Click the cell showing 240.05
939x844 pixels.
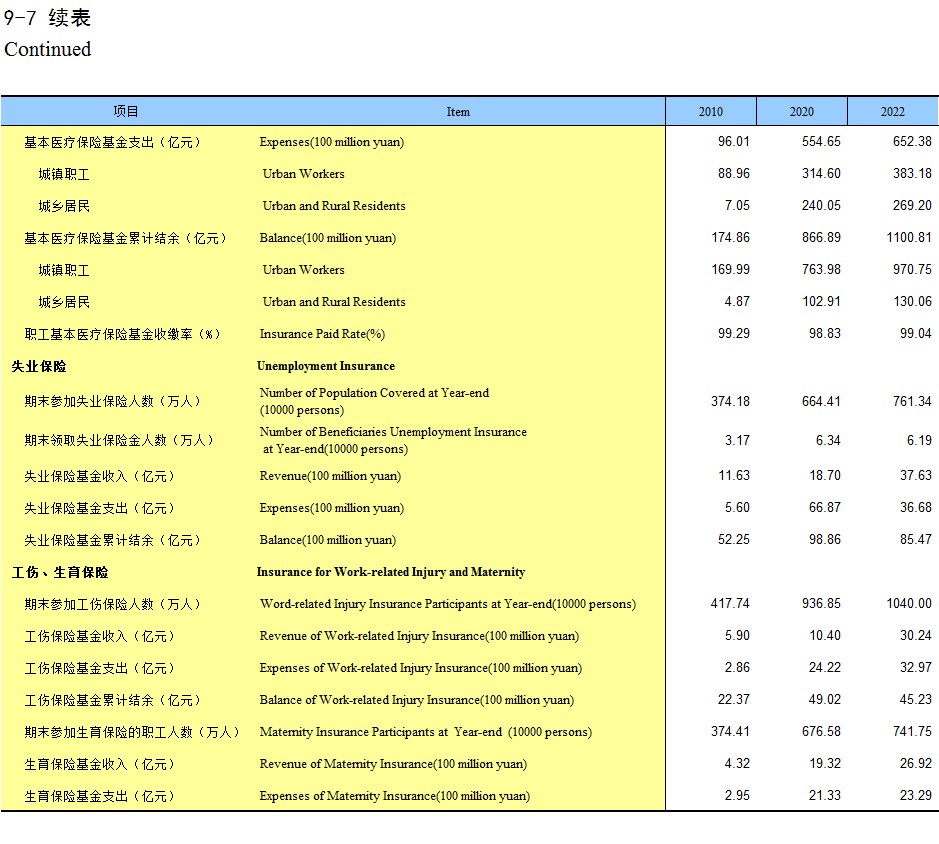[x=821, y=205]
